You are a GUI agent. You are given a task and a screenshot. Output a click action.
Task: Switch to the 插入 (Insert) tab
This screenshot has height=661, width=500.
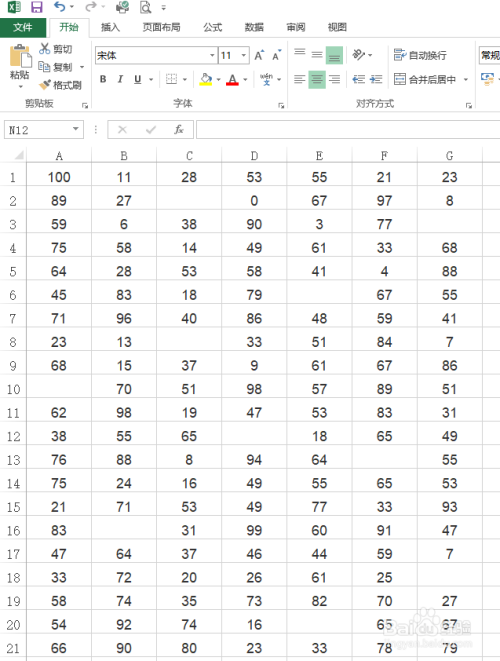110,27
